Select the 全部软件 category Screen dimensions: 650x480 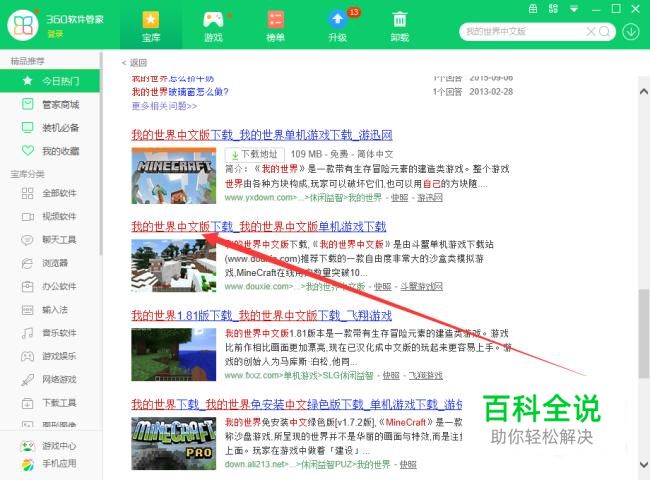[50, 193]
